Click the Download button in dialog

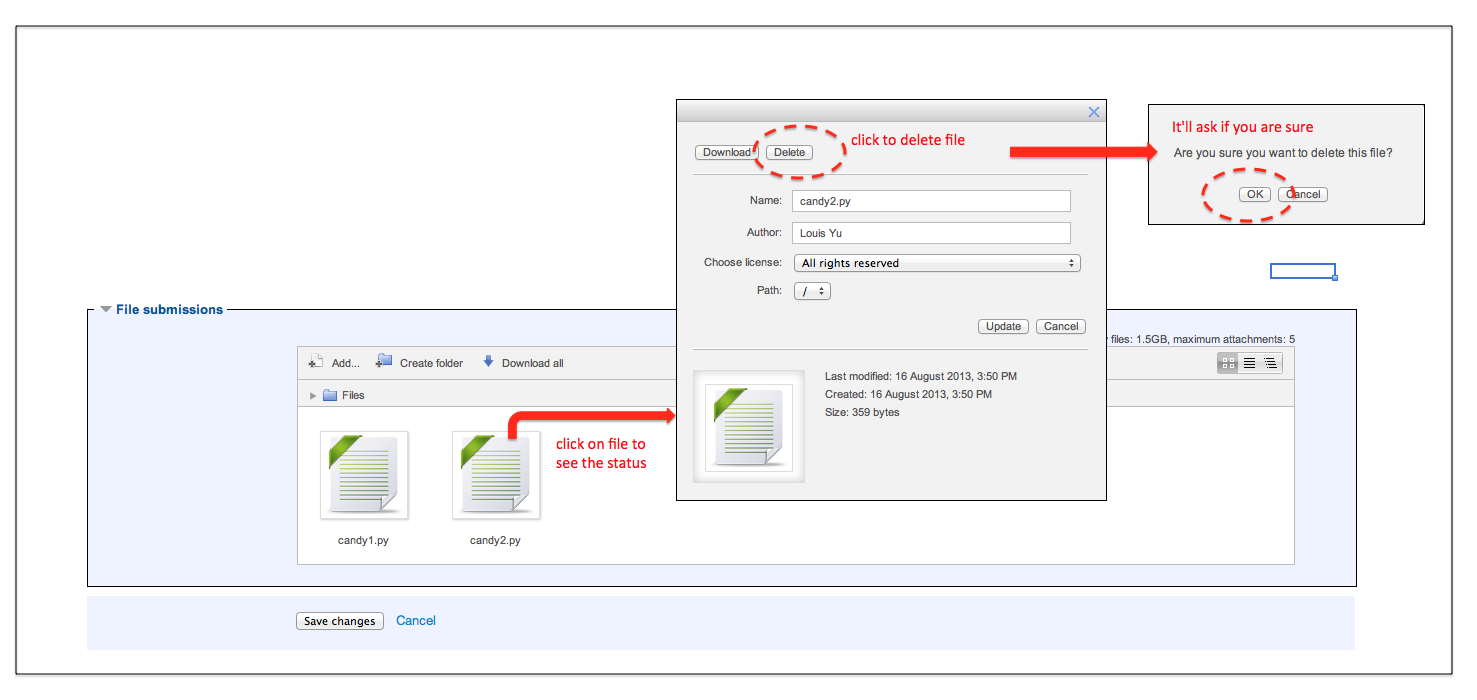pos(726,152)
